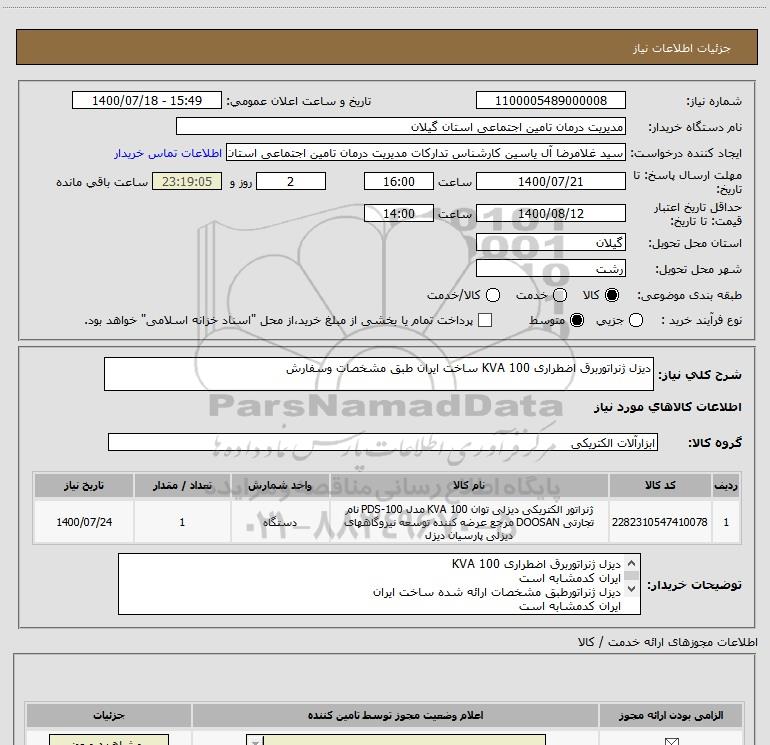Click the مشاهده مجوز button
The height and width of the screenshot is (745, 770).
coord(109,740)
